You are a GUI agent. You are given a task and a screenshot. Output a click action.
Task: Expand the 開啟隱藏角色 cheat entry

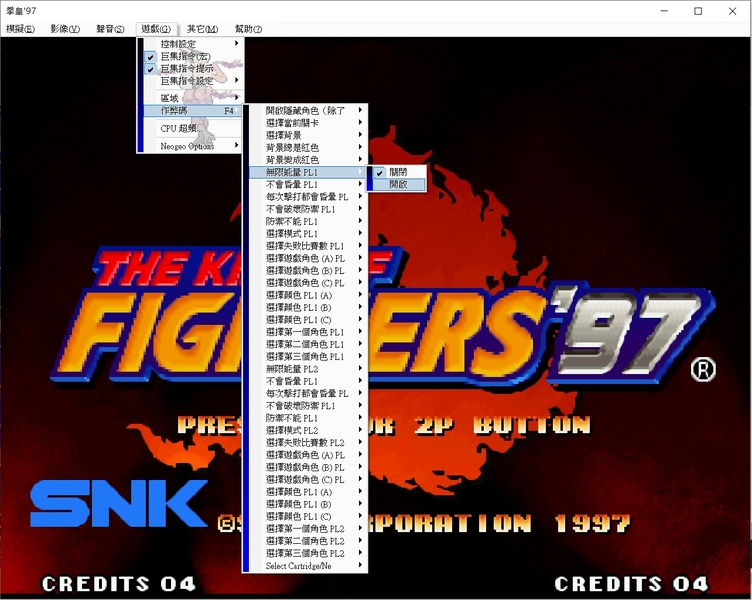coord(308,111)
